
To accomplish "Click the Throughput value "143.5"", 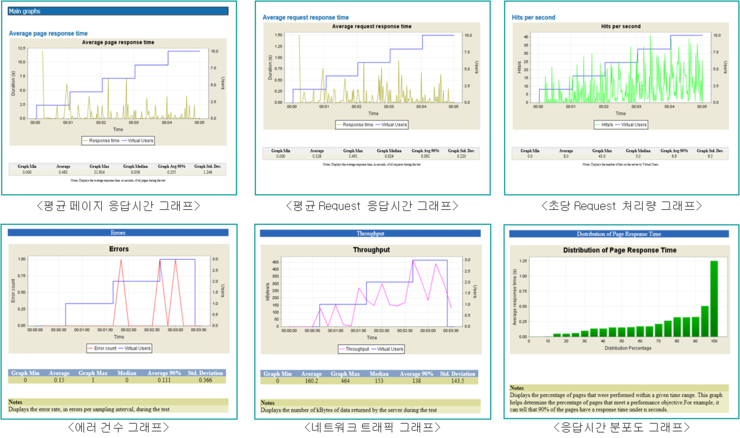I will tap(457, 380).
